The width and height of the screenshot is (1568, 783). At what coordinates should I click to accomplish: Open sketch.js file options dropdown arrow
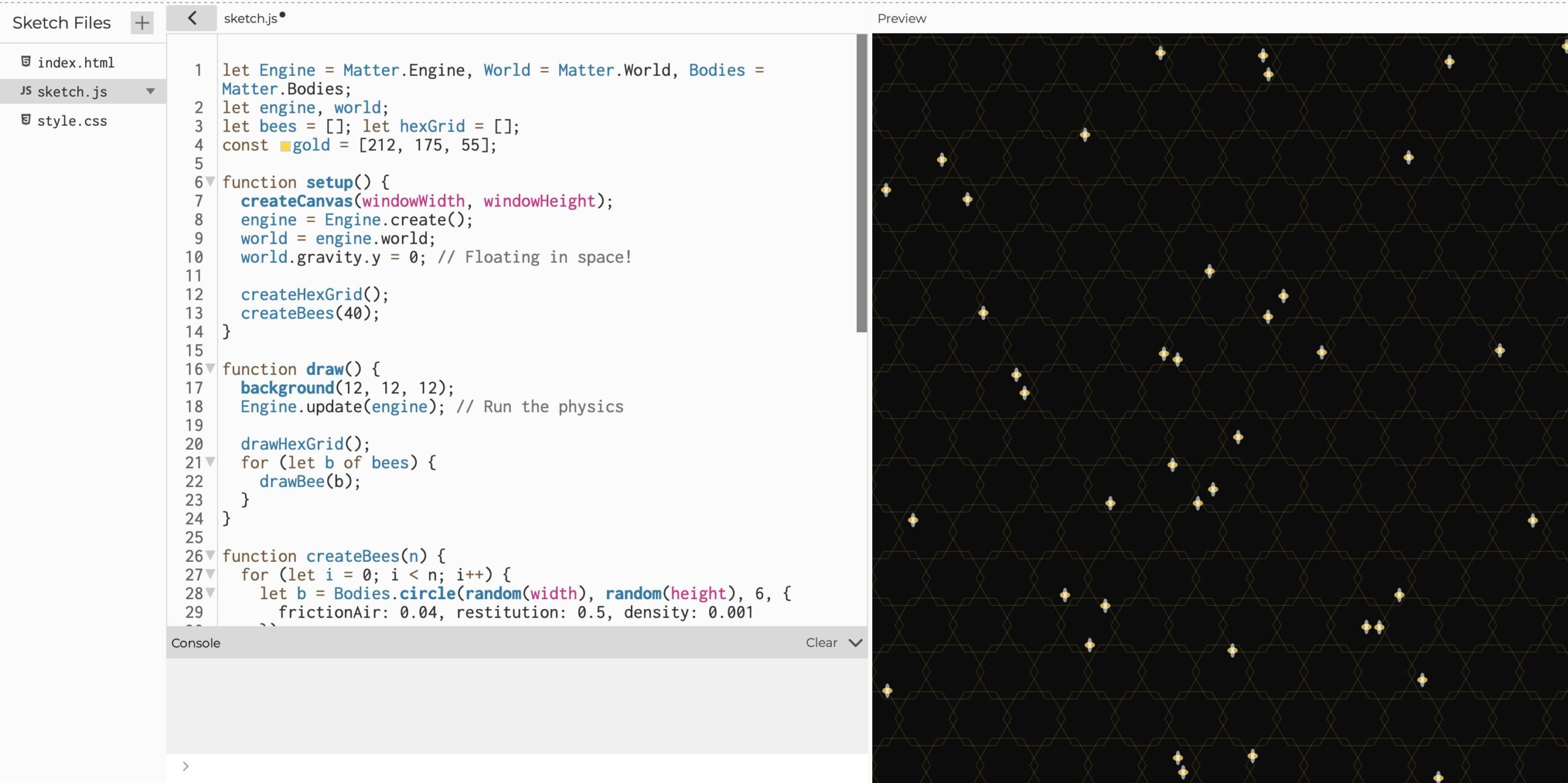point(150,91)
